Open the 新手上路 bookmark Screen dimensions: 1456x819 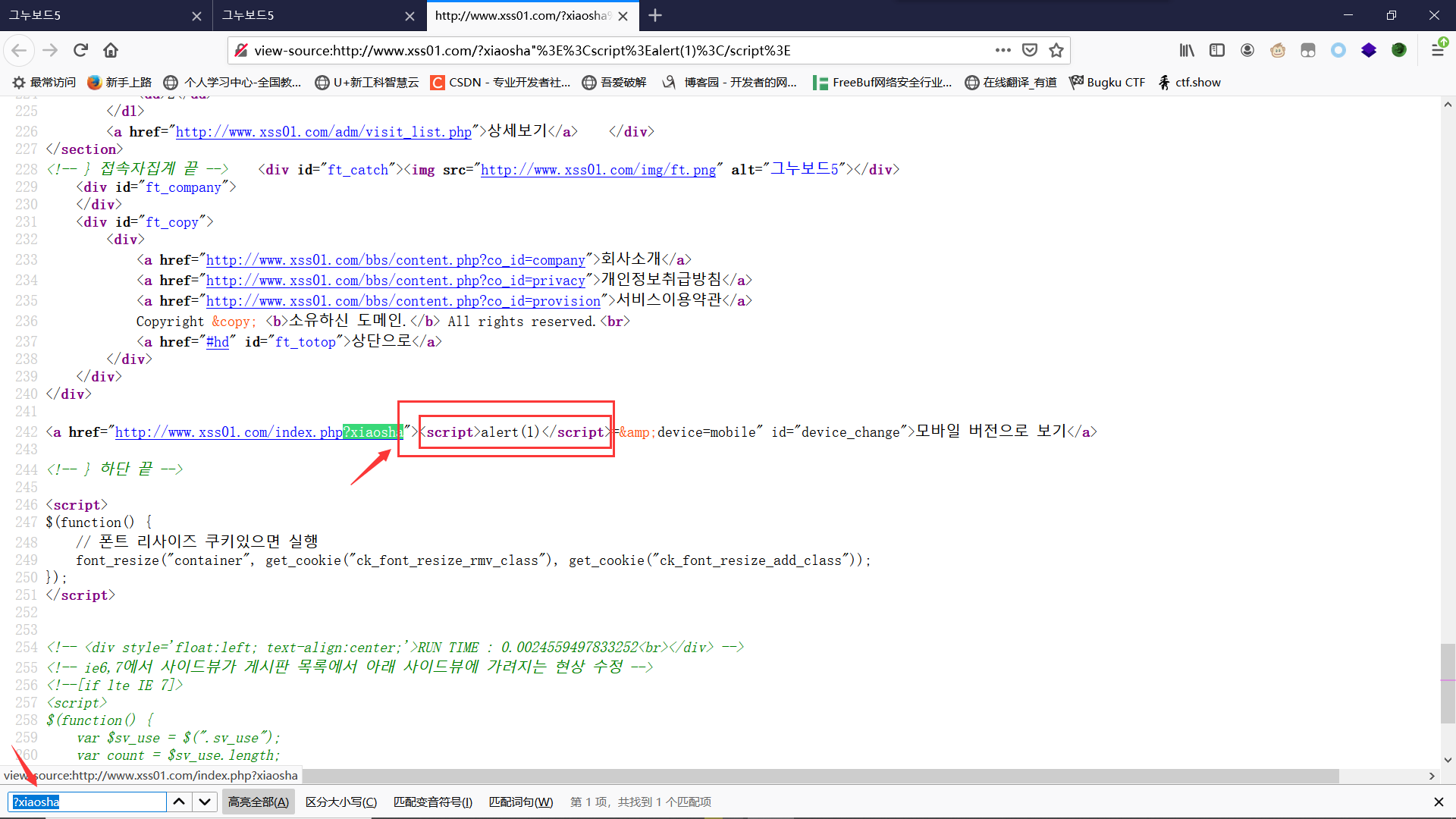[120, 82]
